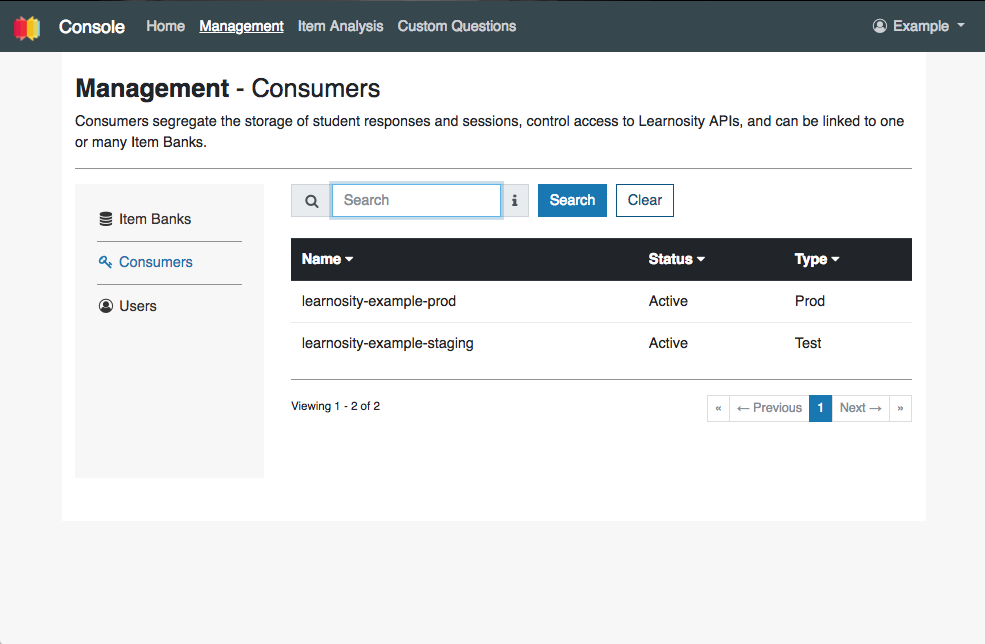
Task: Select page 1 in pagination
Action: point(820,408)
